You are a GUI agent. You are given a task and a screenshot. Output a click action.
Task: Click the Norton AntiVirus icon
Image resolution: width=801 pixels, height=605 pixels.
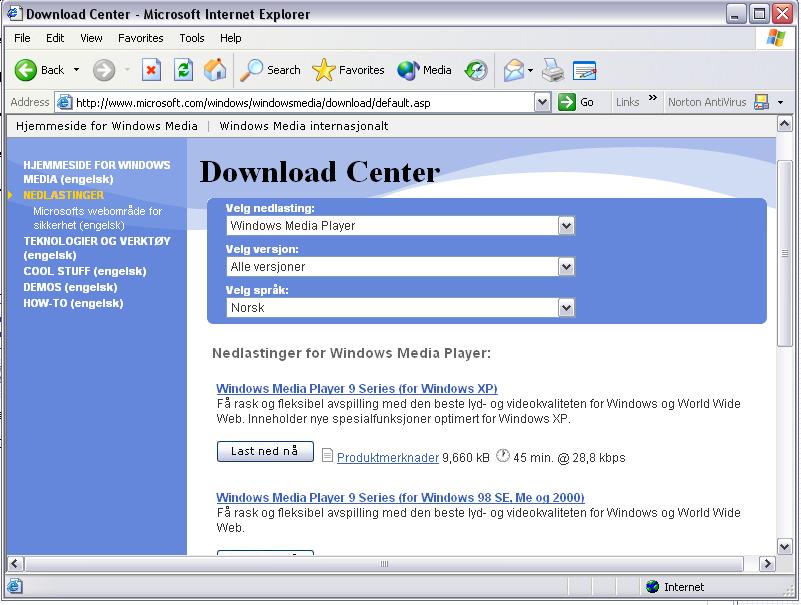pos(761,102)
